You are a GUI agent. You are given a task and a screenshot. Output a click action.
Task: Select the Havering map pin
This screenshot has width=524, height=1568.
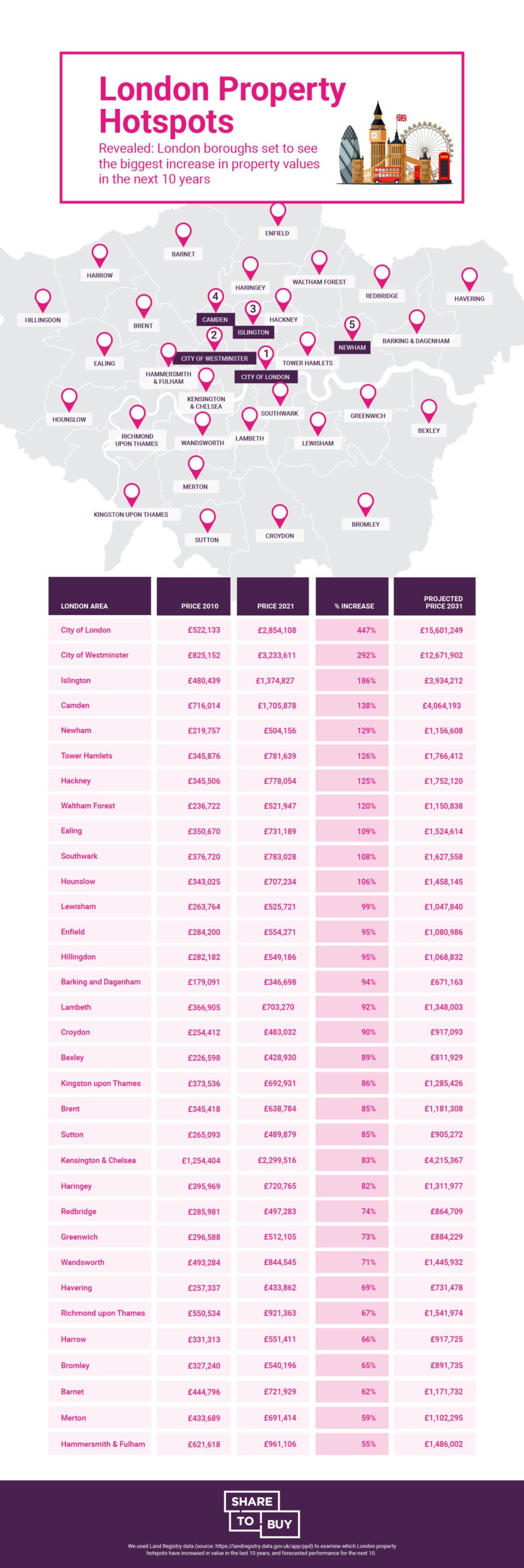(x=470, y=278)
